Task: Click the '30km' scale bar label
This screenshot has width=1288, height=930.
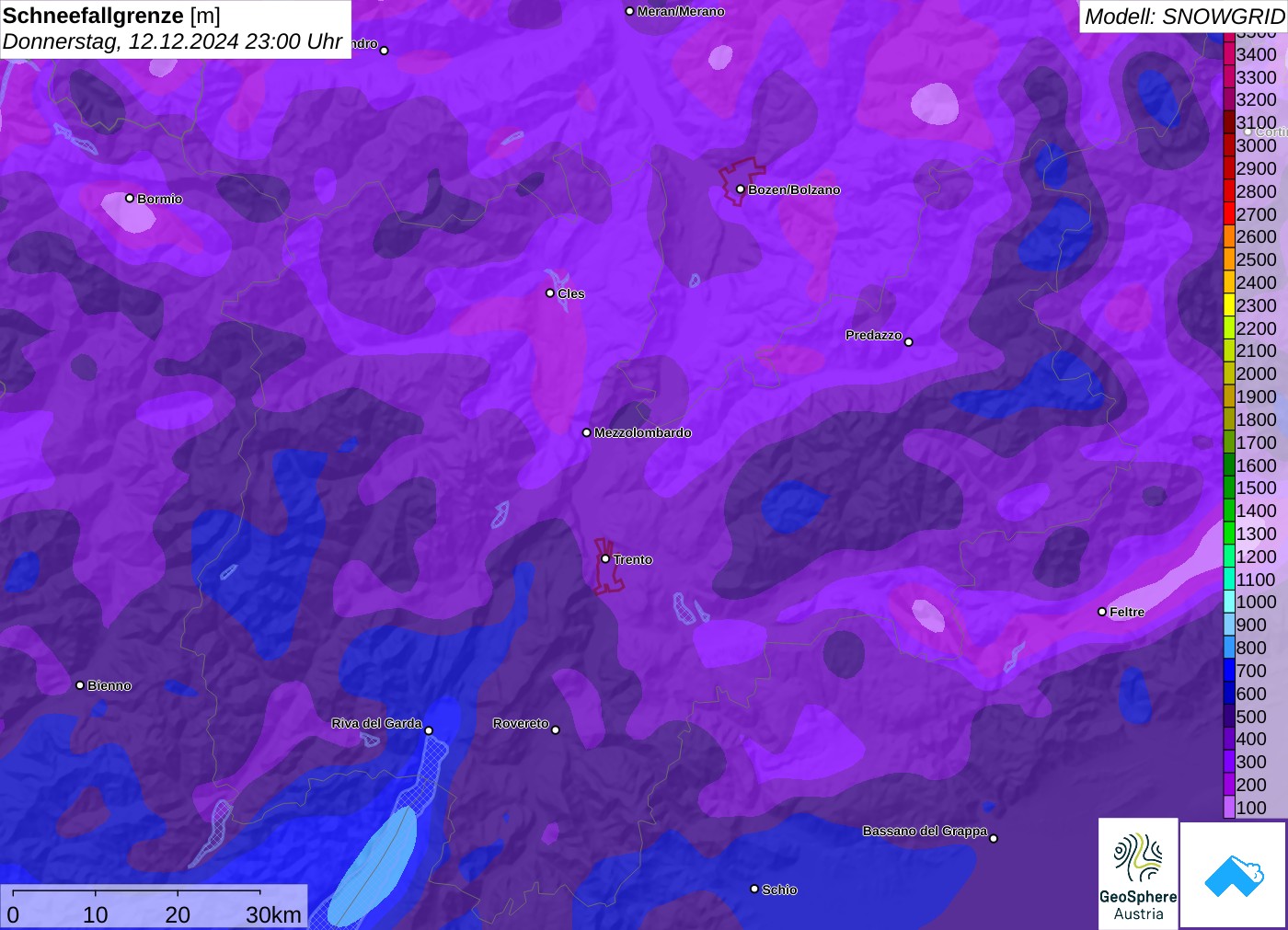Action: pyautogui.click(x=273, y=914)
